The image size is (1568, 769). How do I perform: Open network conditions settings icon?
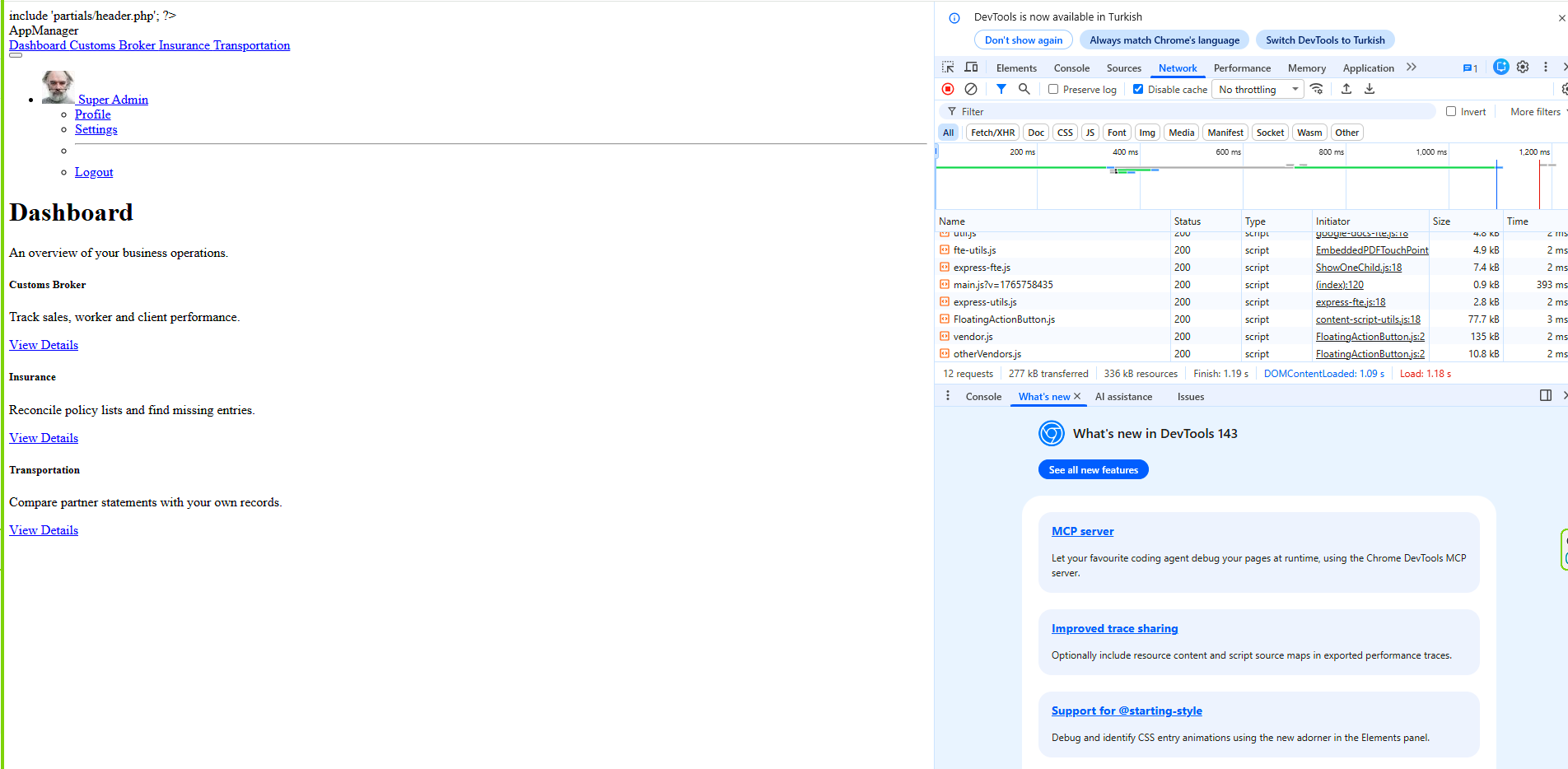tap(1317, 89)
